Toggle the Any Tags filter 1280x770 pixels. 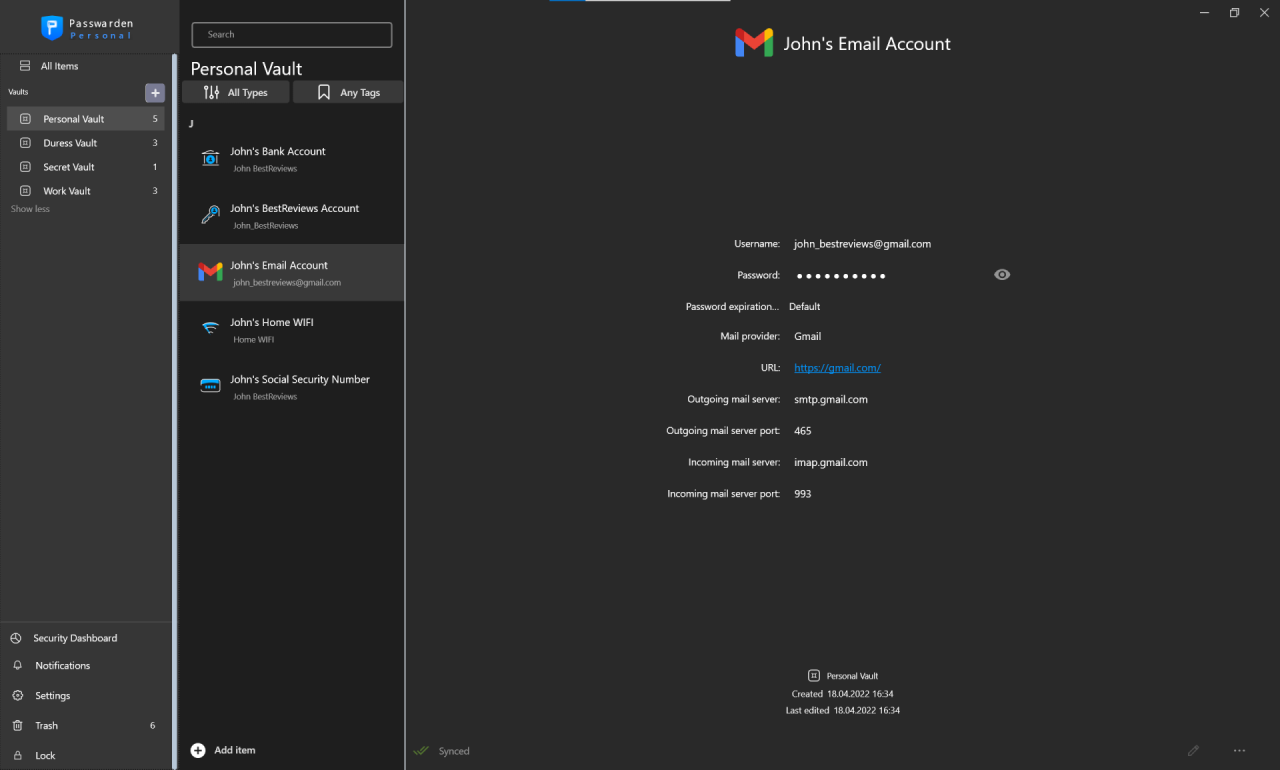[x=347, y=91]
